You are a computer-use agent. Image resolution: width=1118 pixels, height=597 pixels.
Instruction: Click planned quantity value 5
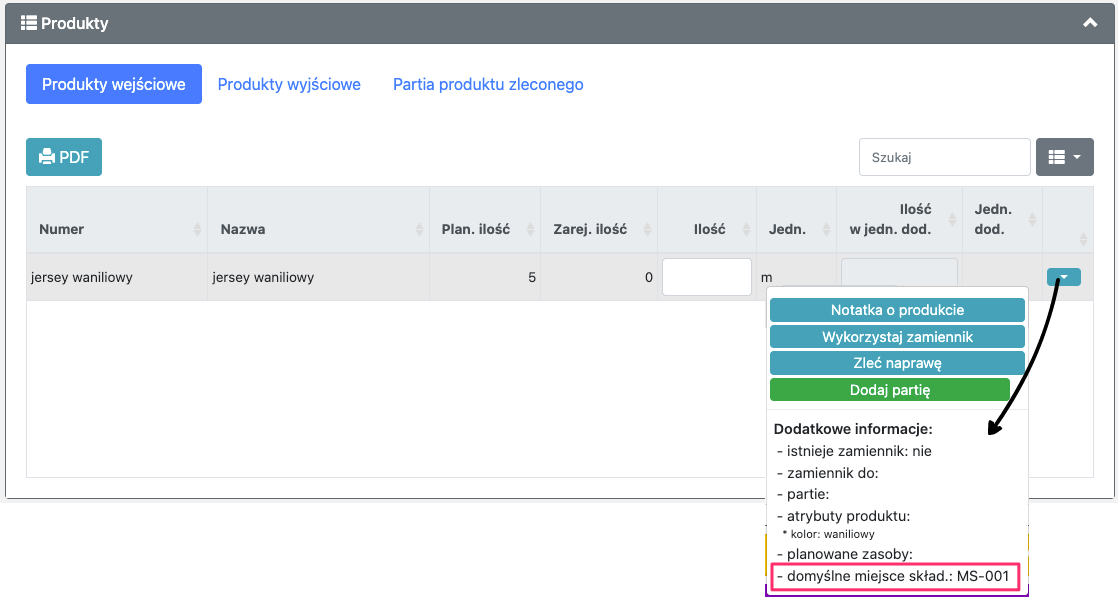point(532,277)
